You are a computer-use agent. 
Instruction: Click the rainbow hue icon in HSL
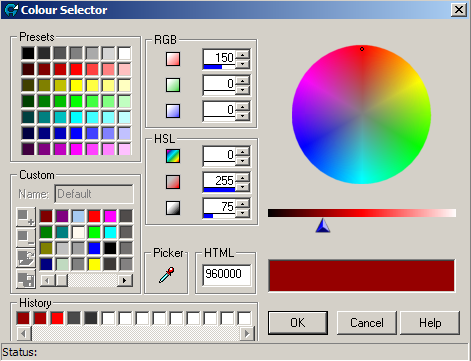173,156
